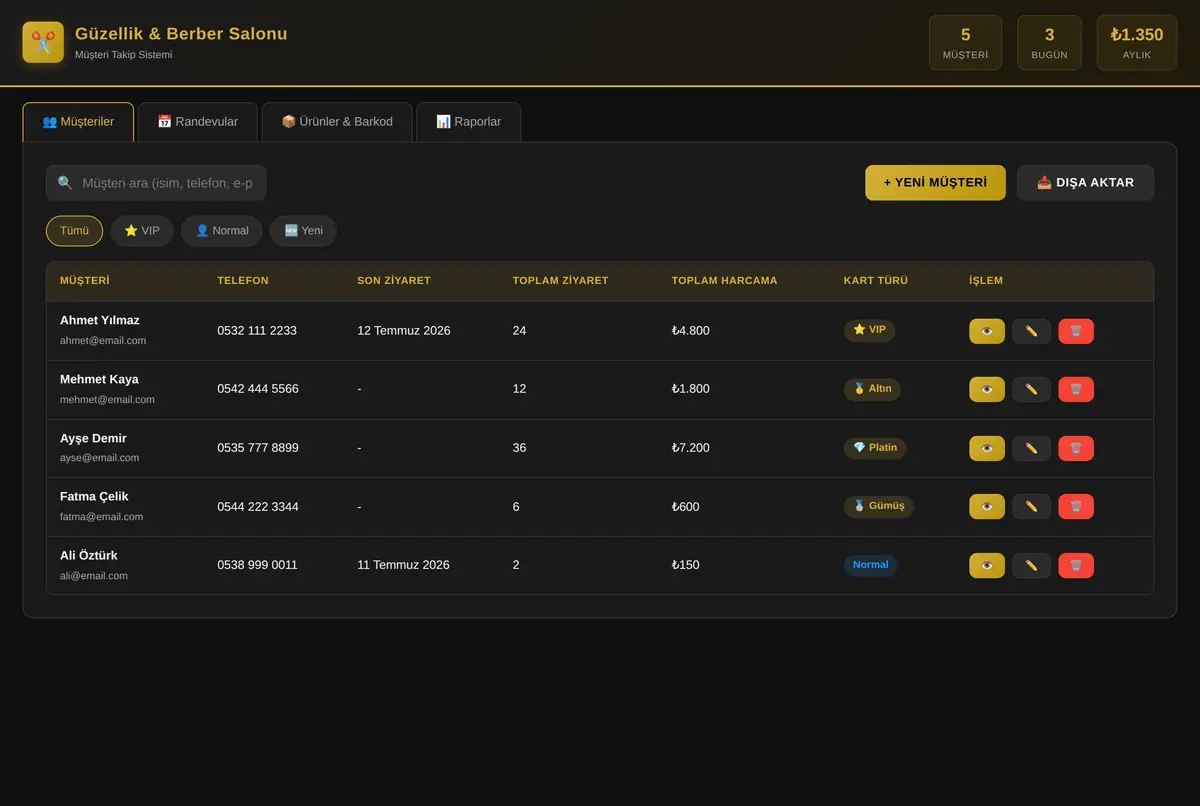
Task: Click phone number 0532 111 2233
Action: [257, 331]
